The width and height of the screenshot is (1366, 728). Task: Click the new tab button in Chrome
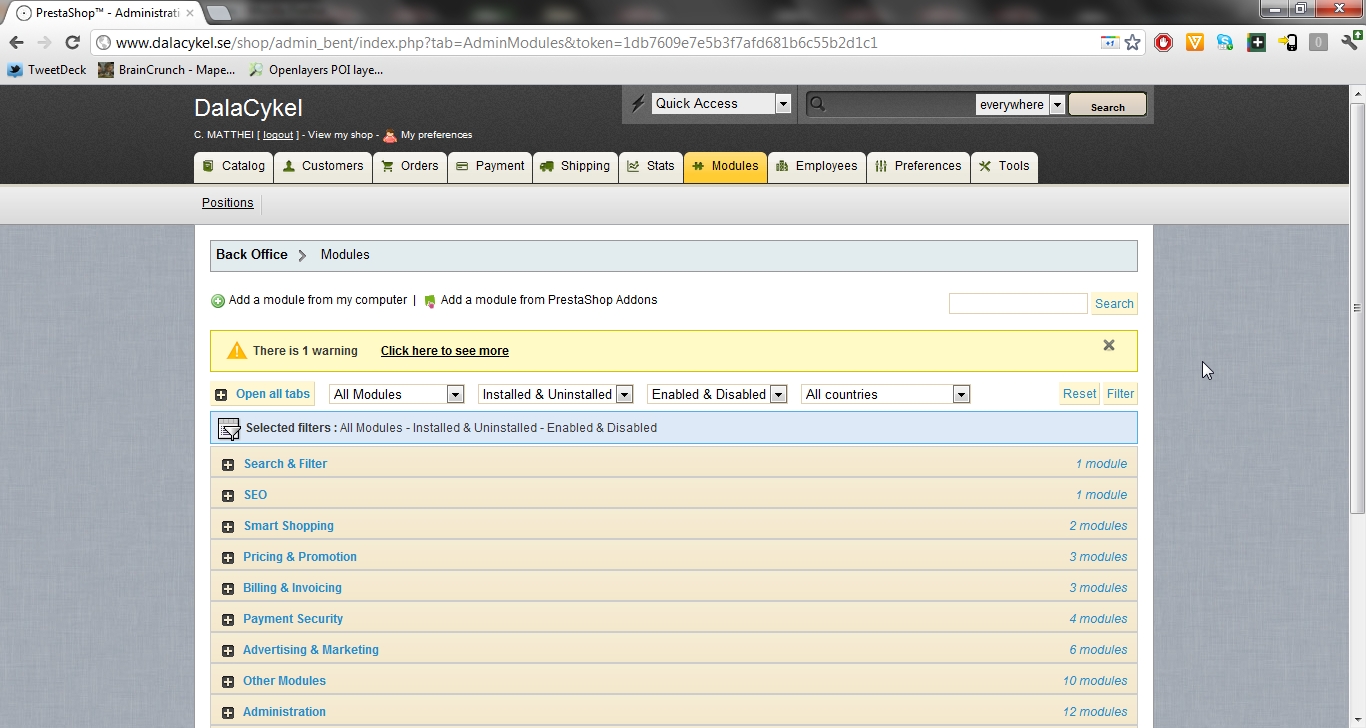coord(218,13)
